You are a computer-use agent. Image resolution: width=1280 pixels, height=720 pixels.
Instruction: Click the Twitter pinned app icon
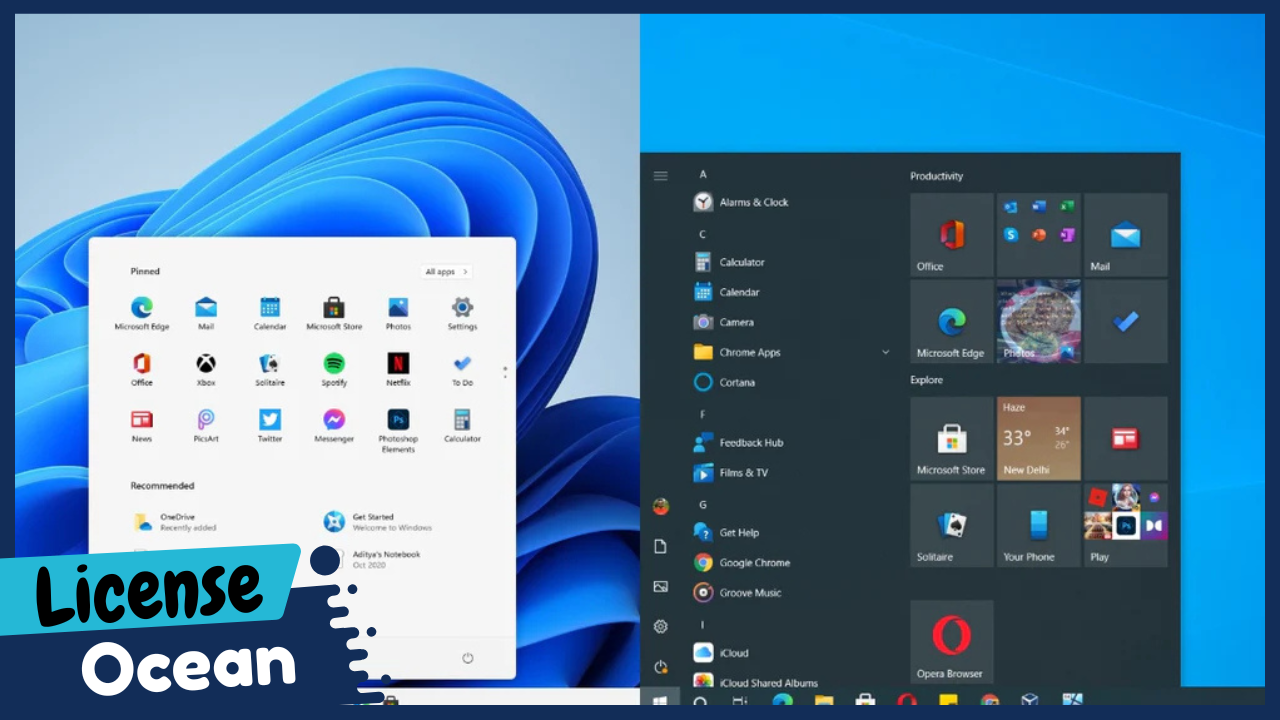click(x=270, y=420)
